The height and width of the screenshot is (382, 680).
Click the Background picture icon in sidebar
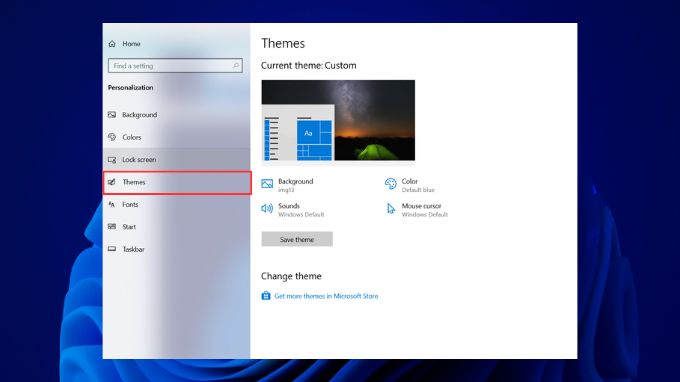coord(112,114)
